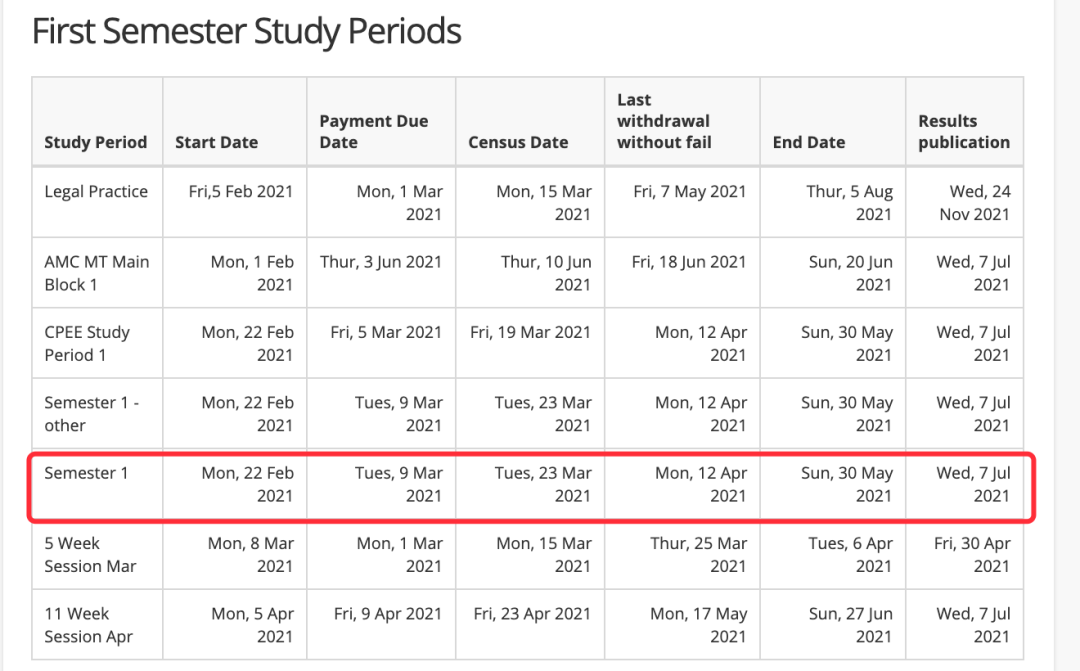Viewport: 1080px width, 671px height.
Task: Select the Census Date column header
Action: [x=518, y=142]
